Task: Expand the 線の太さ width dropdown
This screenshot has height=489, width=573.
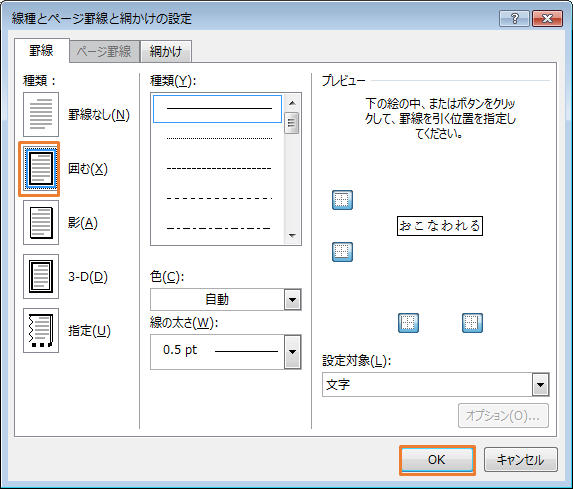Action: tap(226, 352)
